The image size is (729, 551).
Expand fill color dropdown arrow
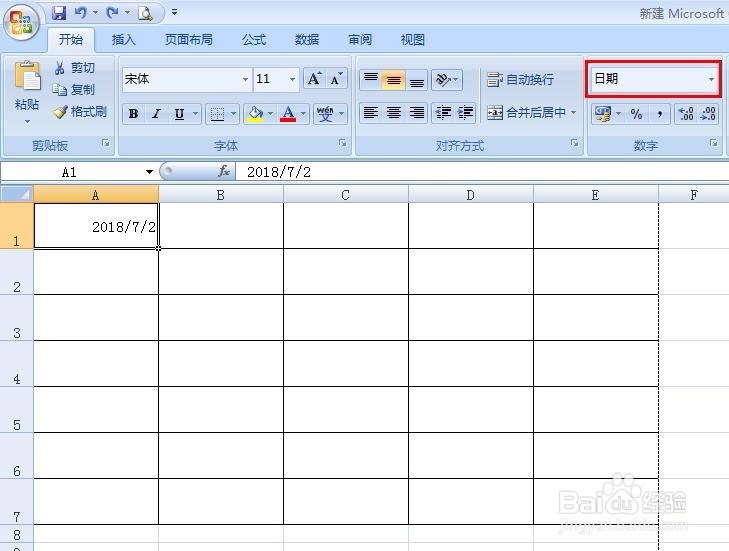(x=271, y=113)
